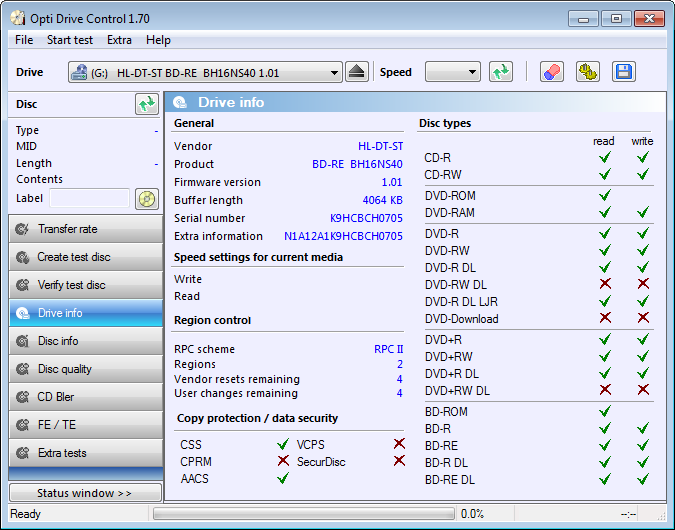This screenshot has width=675, height=530.
Task: Open the File menu
Action: 24,40
